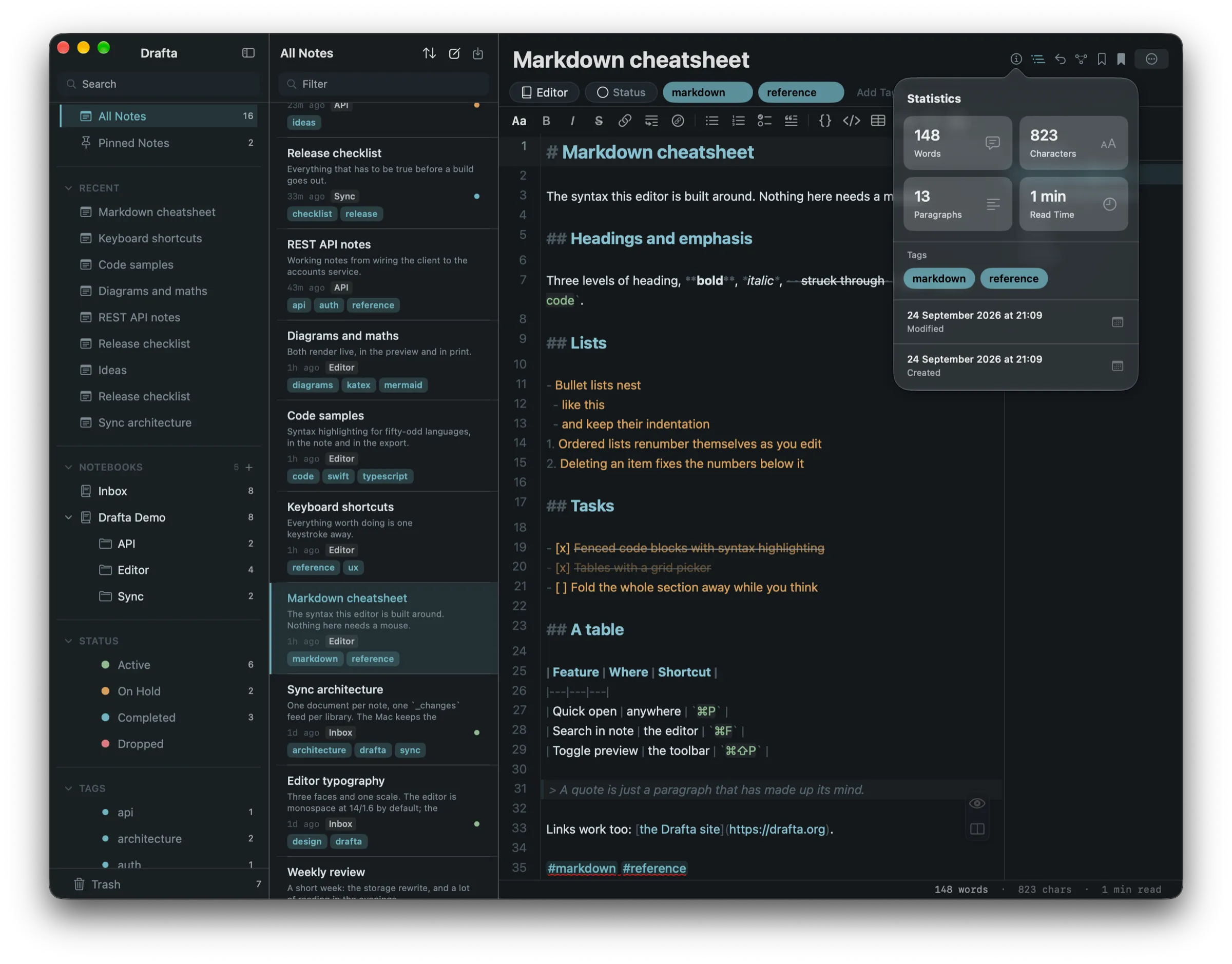Create a new note with the compose icon
1232x964 pixels.
(454, 53)
